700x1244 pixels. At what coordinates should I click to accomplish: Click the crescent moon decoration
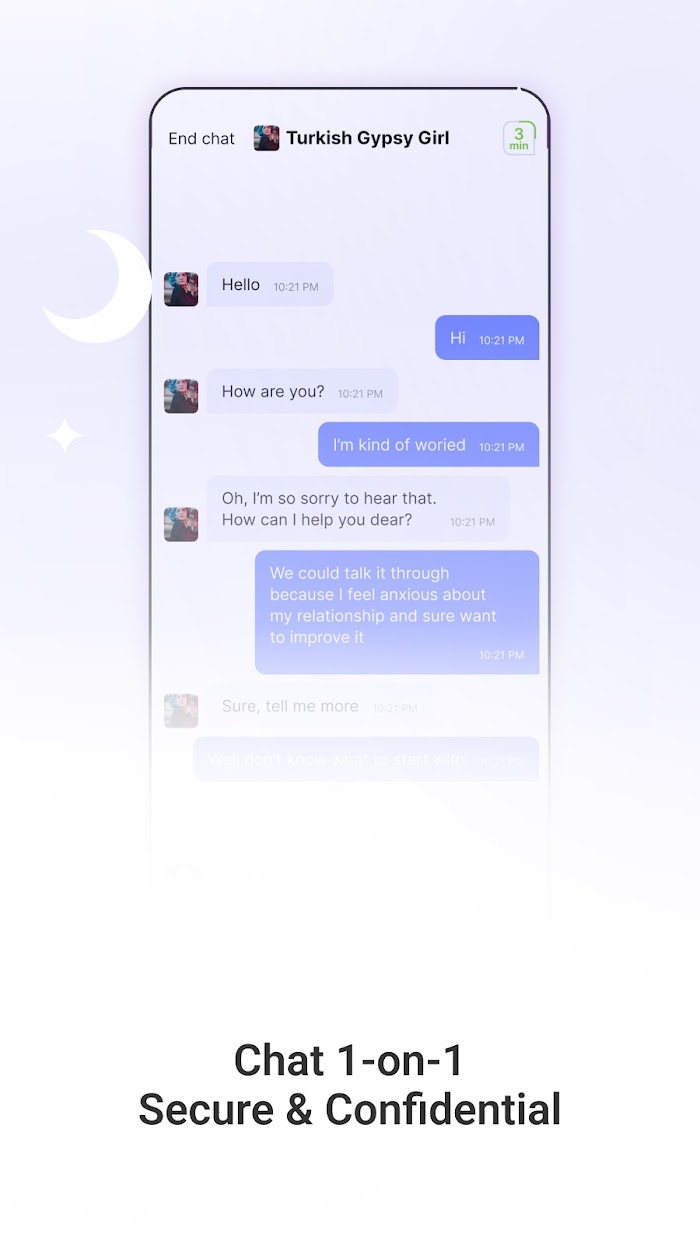(x=96, y=287)
